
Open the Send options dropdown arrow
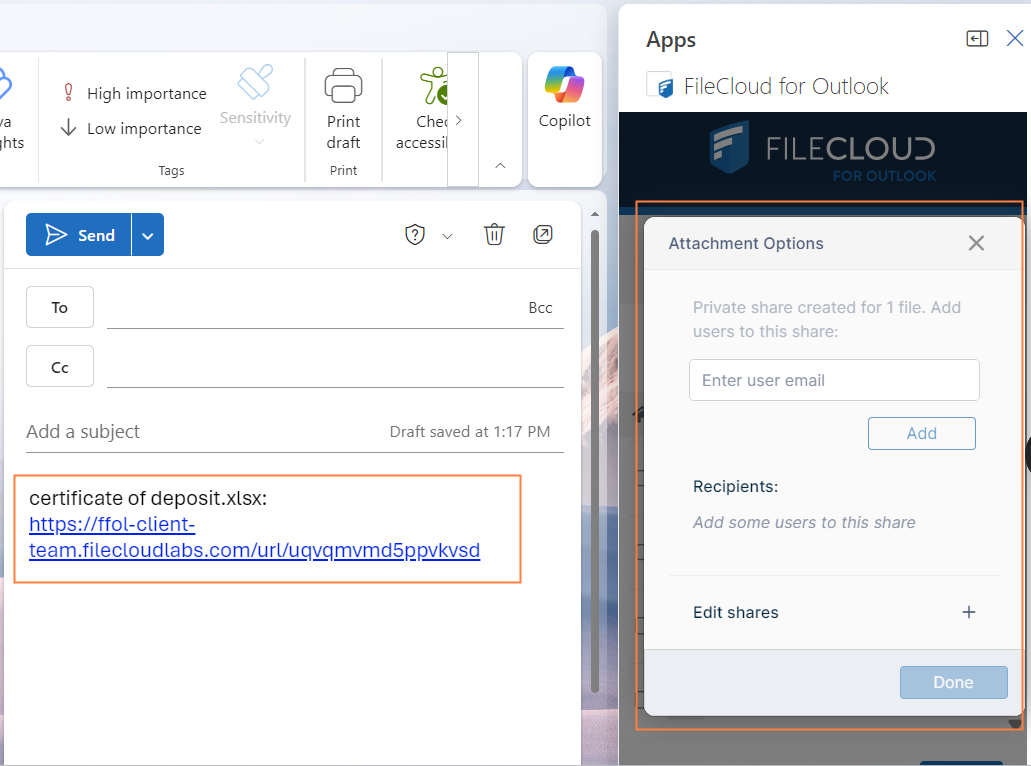(148, 235)
